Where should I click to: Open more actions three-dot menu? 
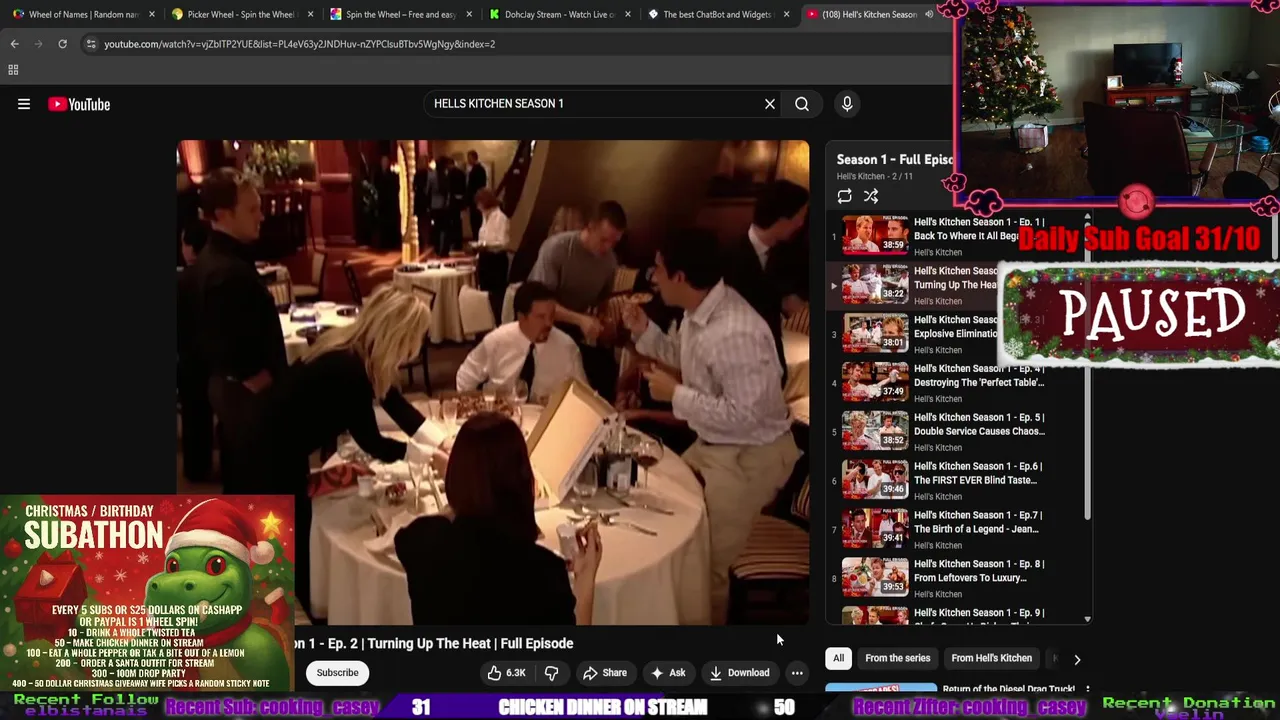pyautogui.click(x=797, y=673)
